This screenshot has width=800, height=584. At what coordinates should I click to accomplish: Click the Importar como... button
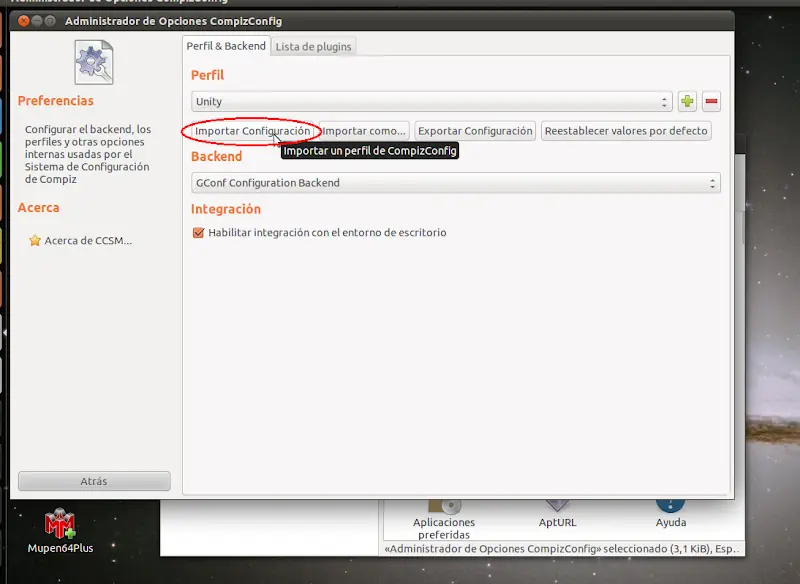click(364, 131)
